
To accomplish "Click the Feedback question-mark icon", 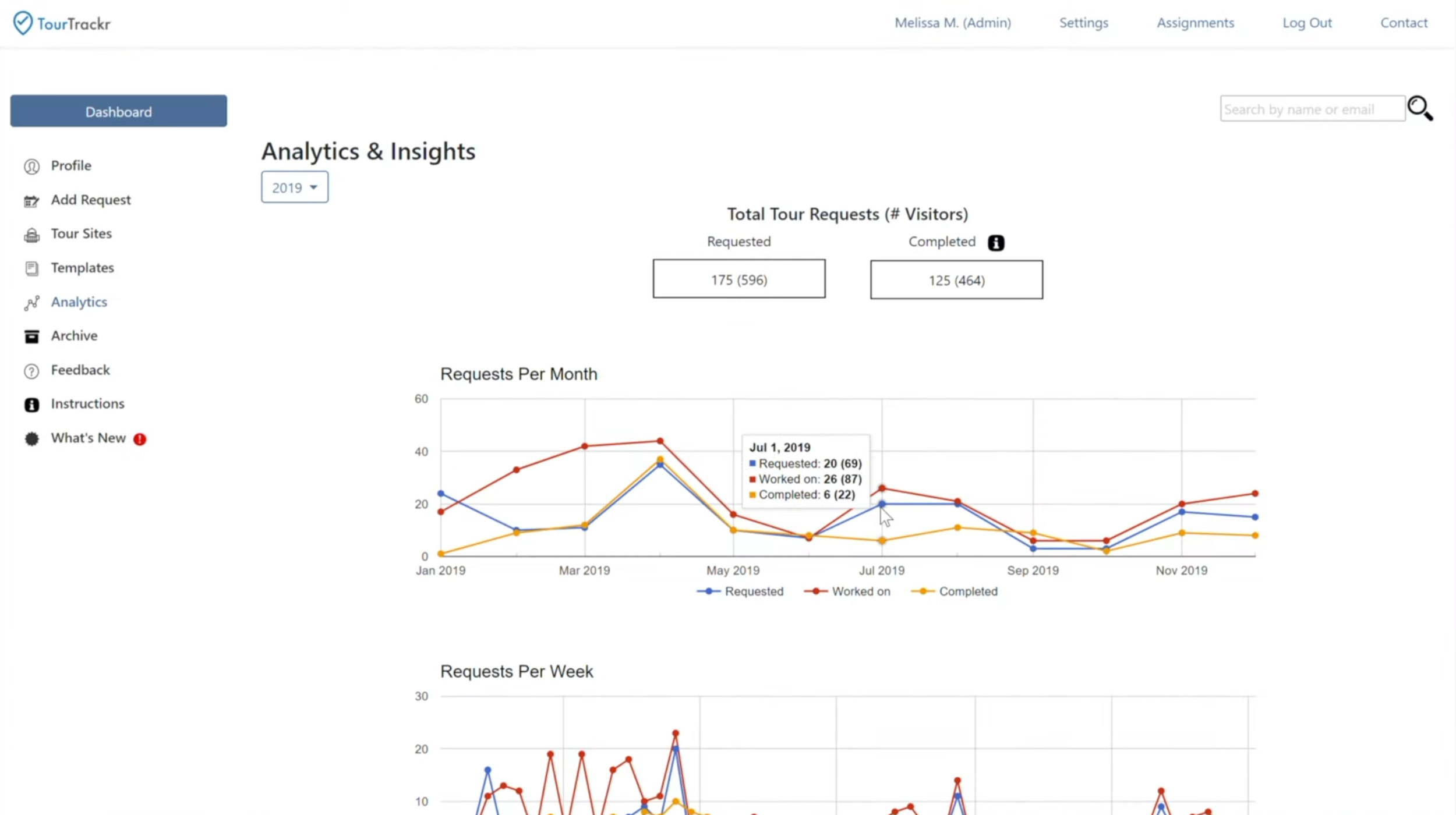I will pos(31,371).
